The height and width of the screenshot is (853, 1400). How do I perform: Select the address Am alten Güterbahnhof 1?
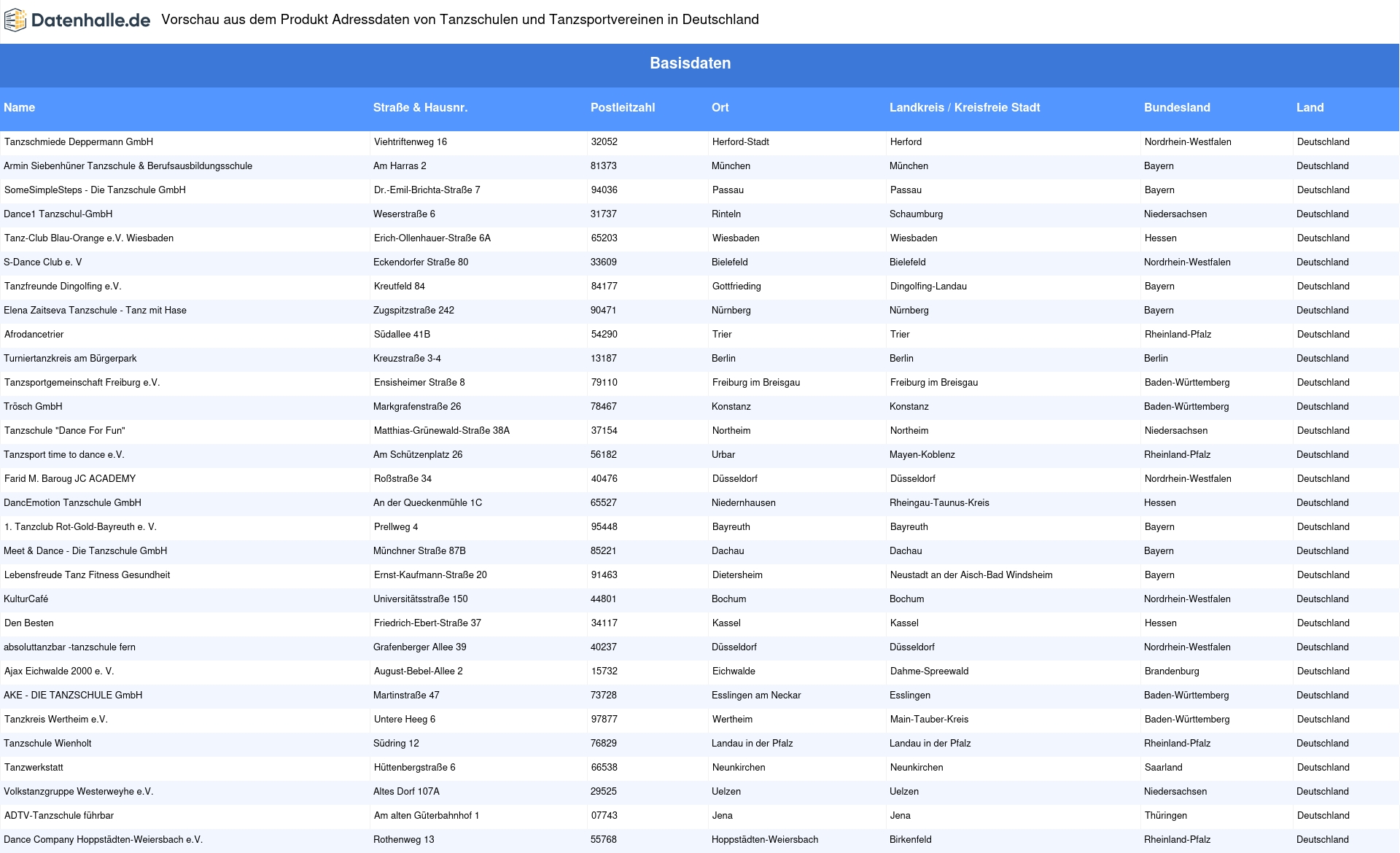click(427, 816)
